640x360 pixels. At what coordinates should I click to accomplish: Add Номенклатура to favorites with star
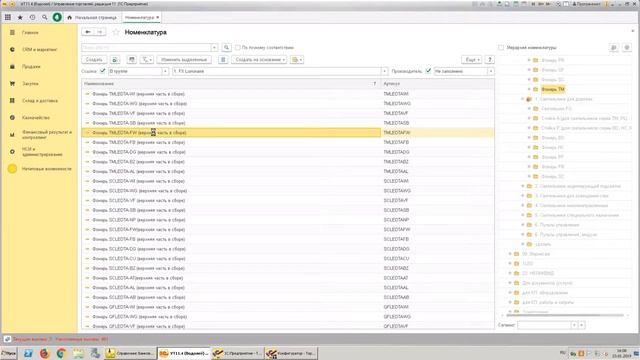tap(116, 32)
